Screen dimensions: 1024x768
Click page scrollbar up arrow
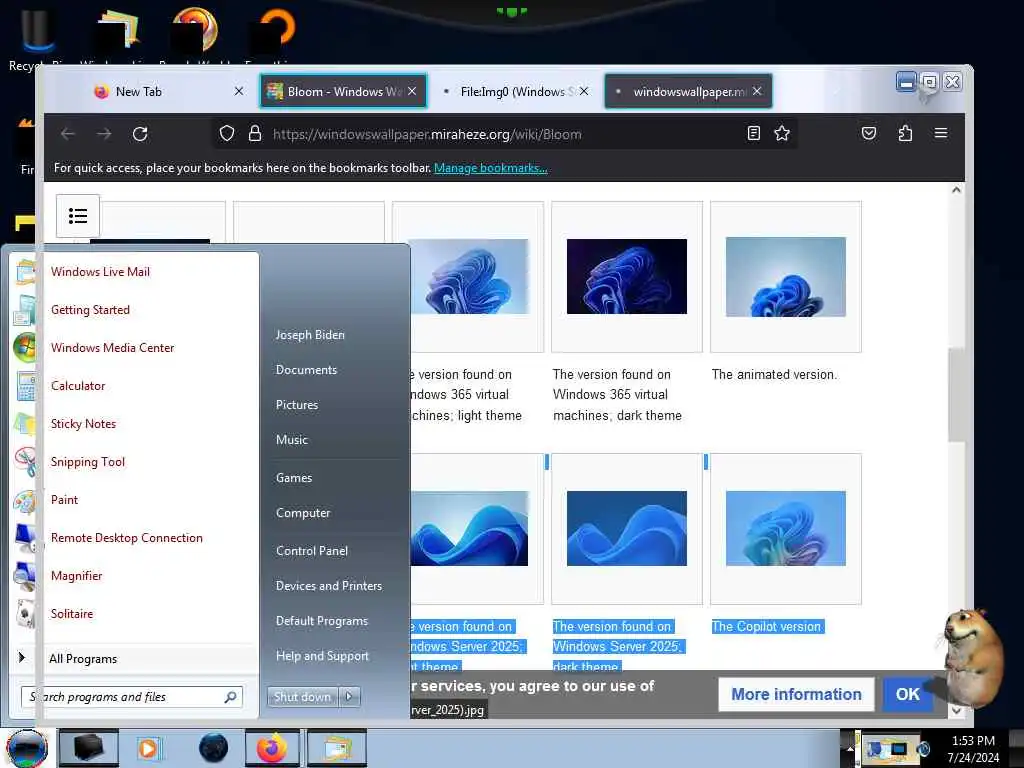coord(956,190)
